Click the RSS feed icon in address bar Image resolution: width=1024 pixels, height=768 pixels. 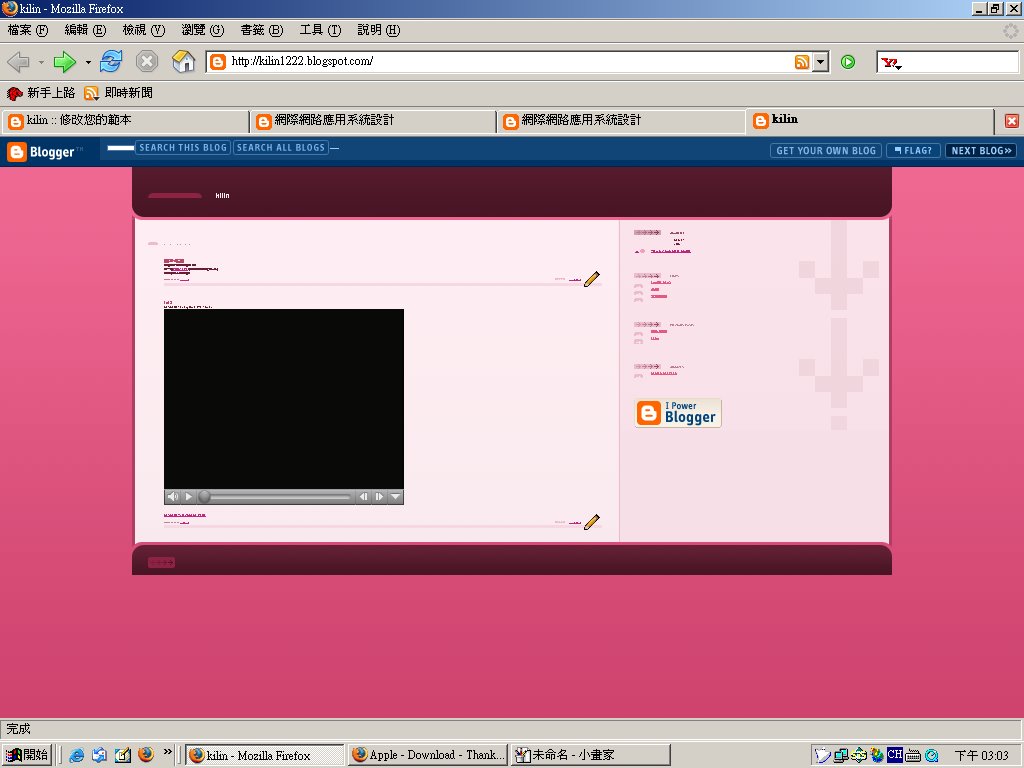pos(802,62)
